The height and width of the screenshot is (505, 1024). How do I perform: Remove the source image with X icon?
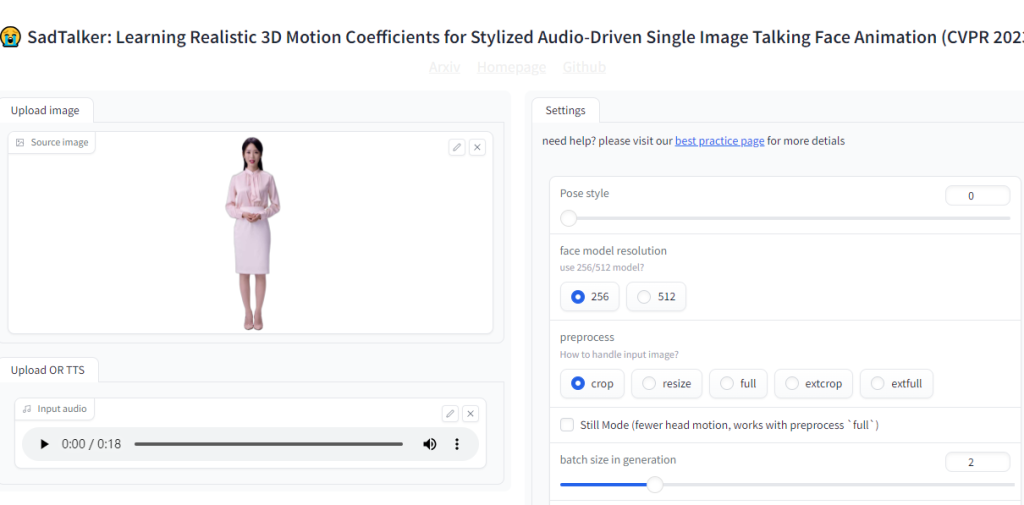[x=477, y=147]
